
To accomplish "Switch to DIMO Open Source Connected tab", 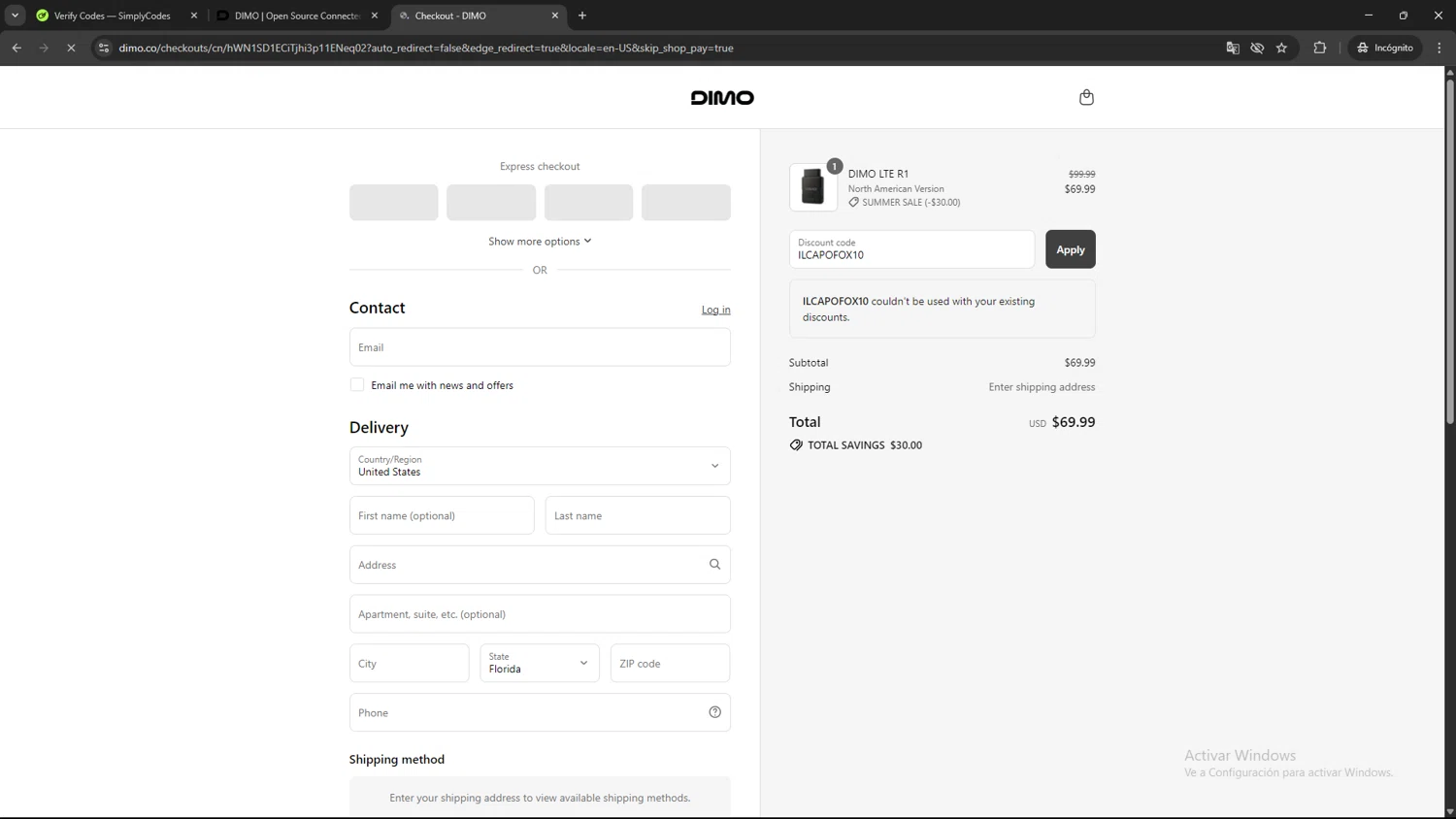I will click(296, 16).
